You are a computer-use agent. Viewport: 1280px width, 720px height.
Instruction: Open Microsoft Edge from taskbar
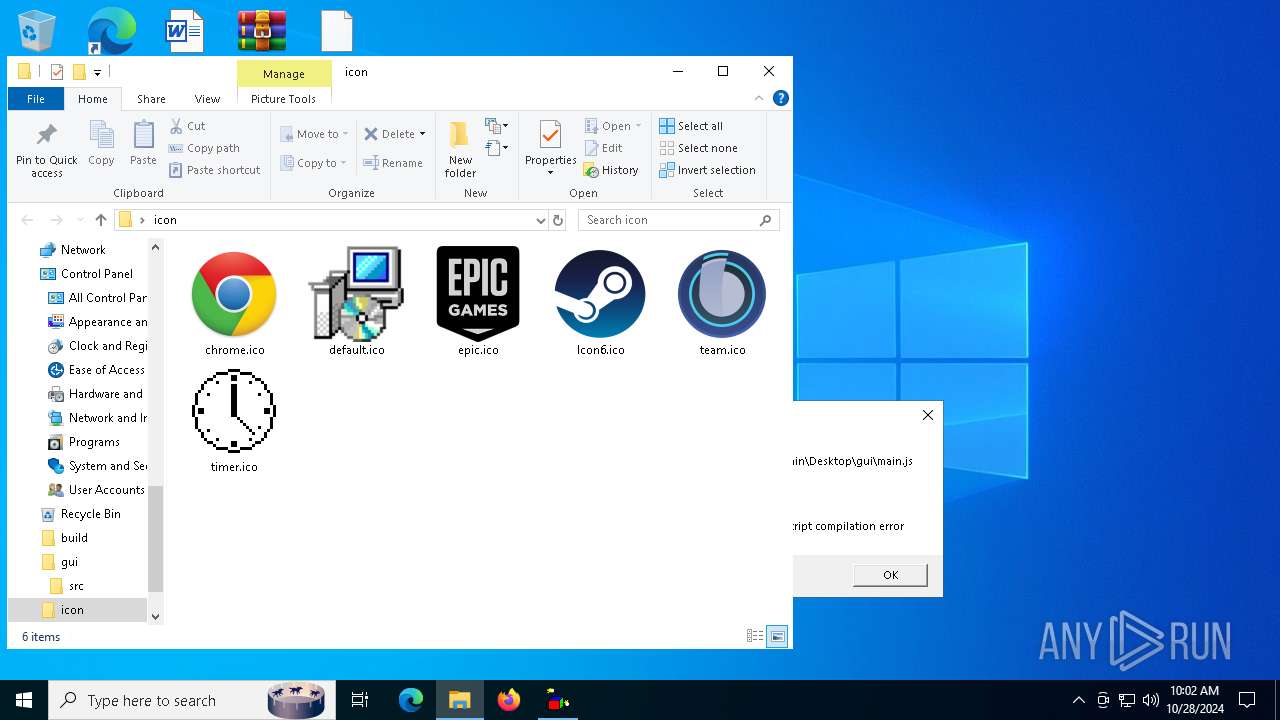click(x=411, y=700)
